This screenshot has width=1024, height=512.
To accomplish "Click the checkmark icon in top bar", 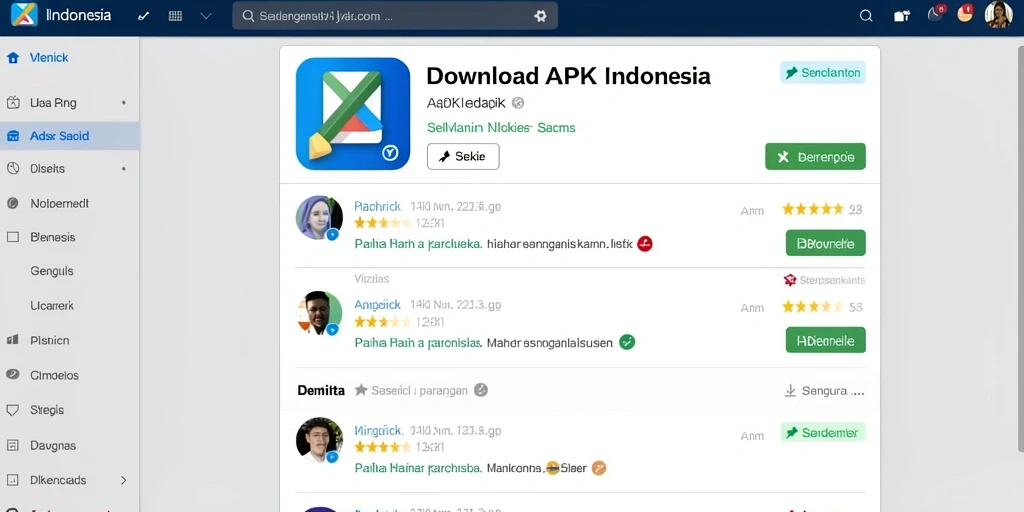I will pos(144,16).
